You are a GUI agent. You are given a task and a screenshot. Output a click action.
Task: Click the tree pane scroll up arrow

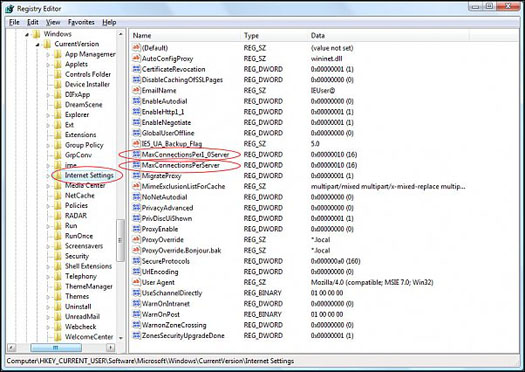click(121, 34)
